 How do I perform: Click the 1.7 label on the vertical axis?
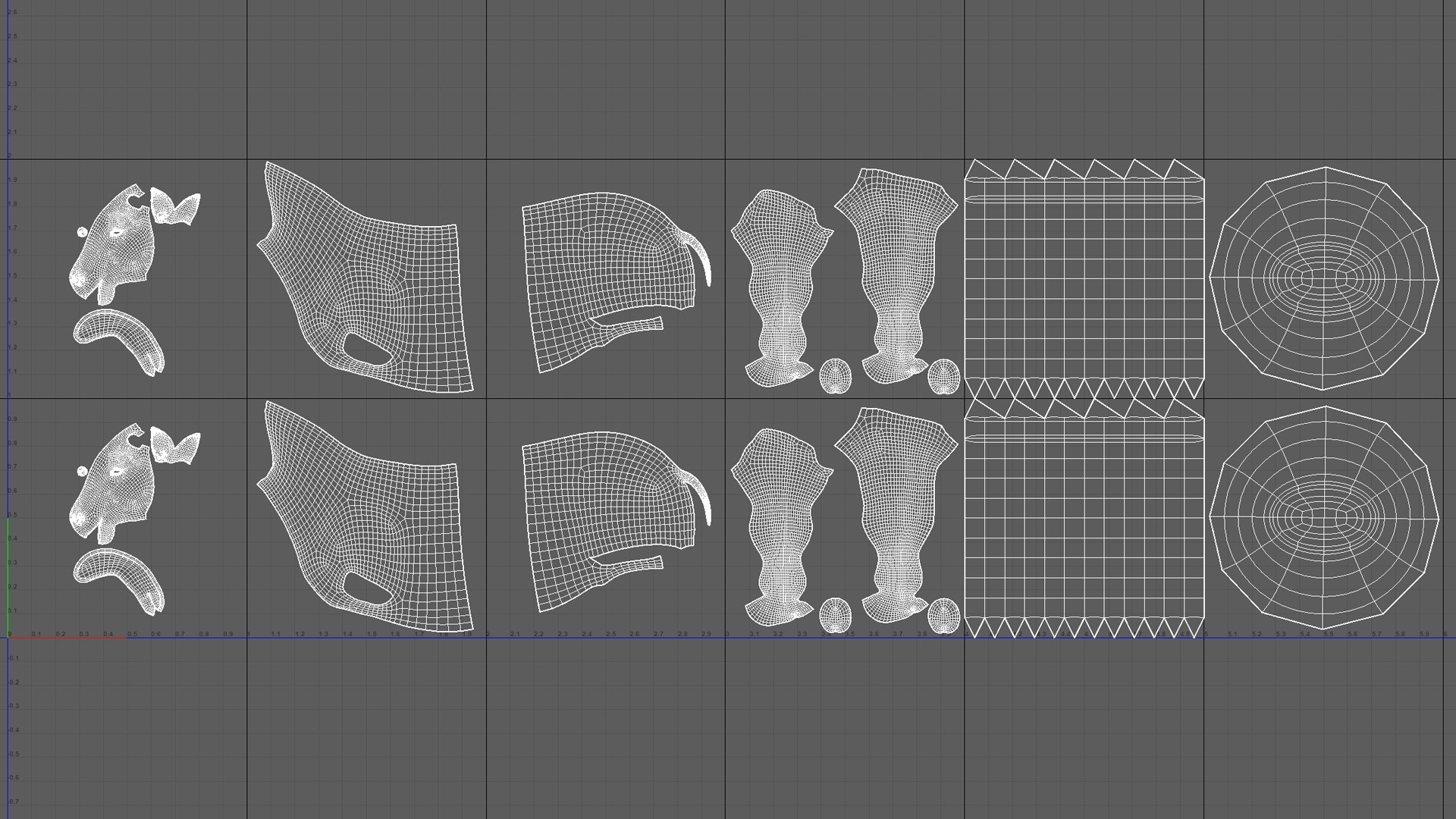tap(12, 227)
